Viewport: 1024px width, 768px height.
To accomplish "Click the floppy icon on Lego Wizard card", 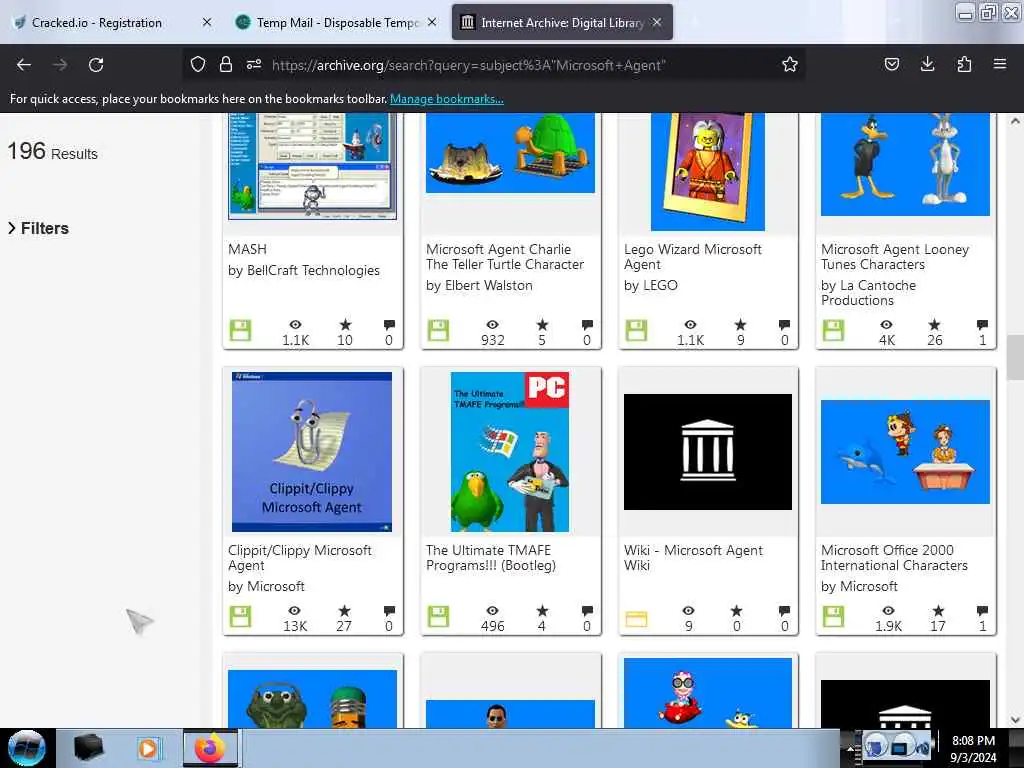I will 636,330.
